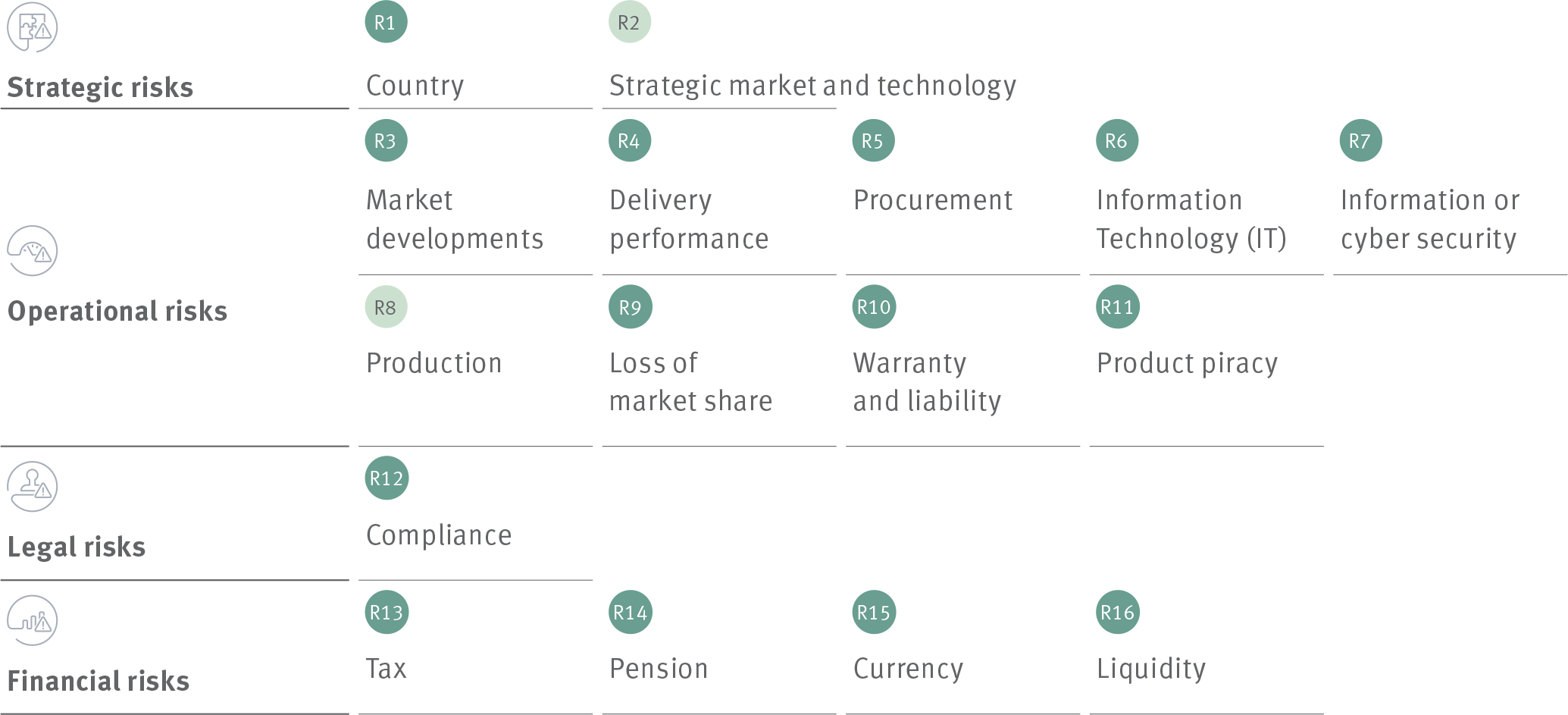Click the Strategic risks puzzle icon

click(33, 27)
